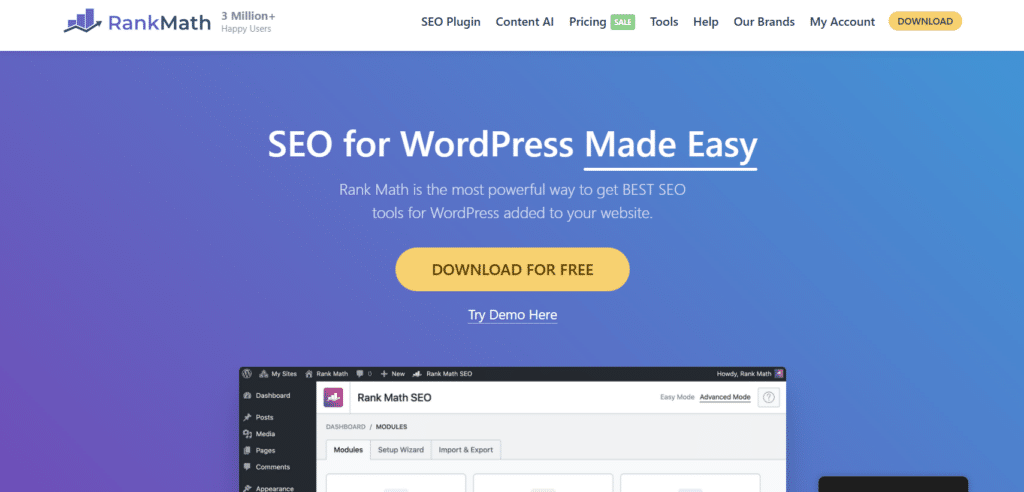Open Appearance in the WordPress sidebar
1024x492 pixels.
tap(268, 487)
